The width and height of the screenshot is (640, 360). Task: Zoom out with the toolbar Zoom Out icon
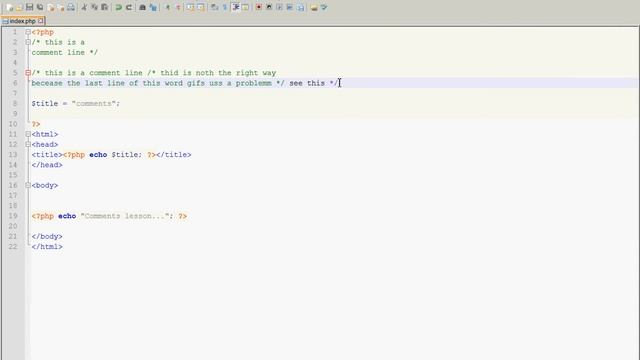(x=178, y=7)
